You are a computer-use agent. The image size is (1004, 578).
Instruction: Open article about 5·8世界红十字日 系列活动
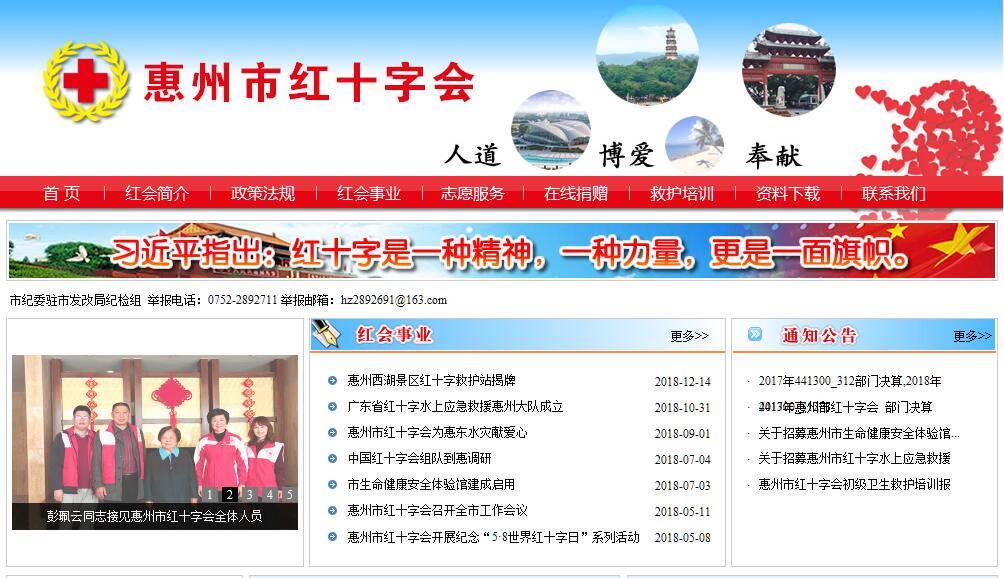493,537
